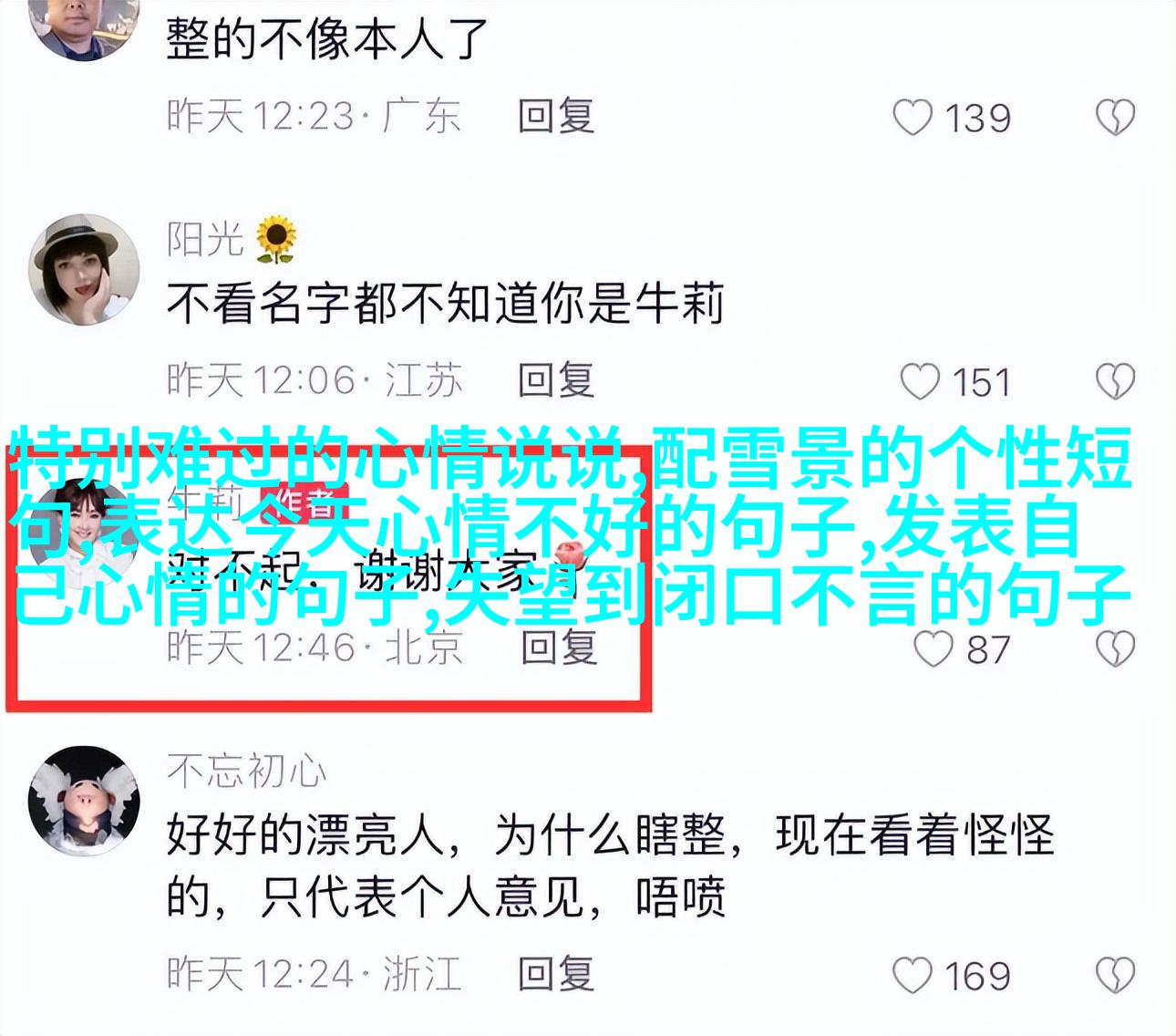Reply to the 12:24 Zhejiang comment

[556, 974]
